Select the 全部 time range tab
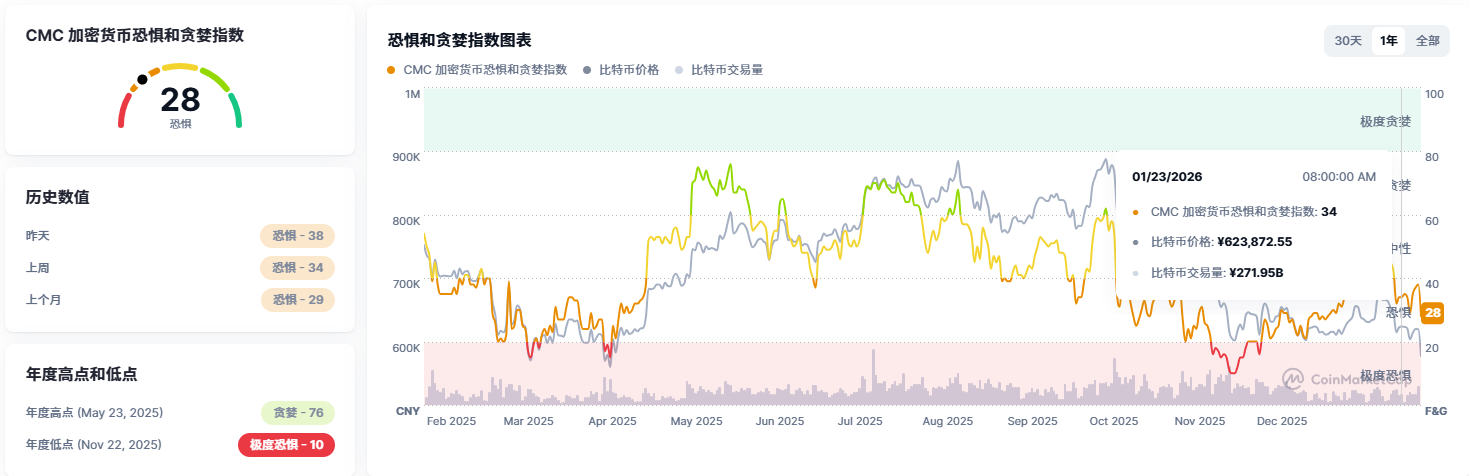The image size is (1469, 476). (1427, 41)
